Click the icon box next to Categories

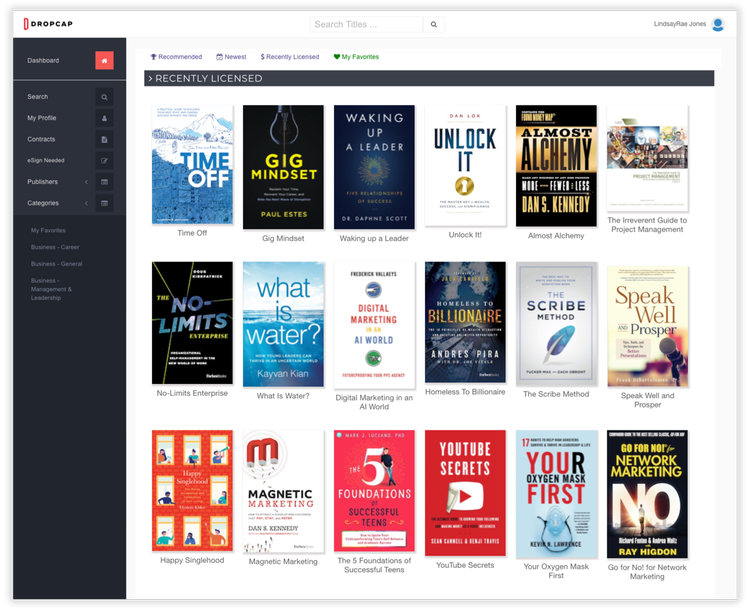click(104, 203)
